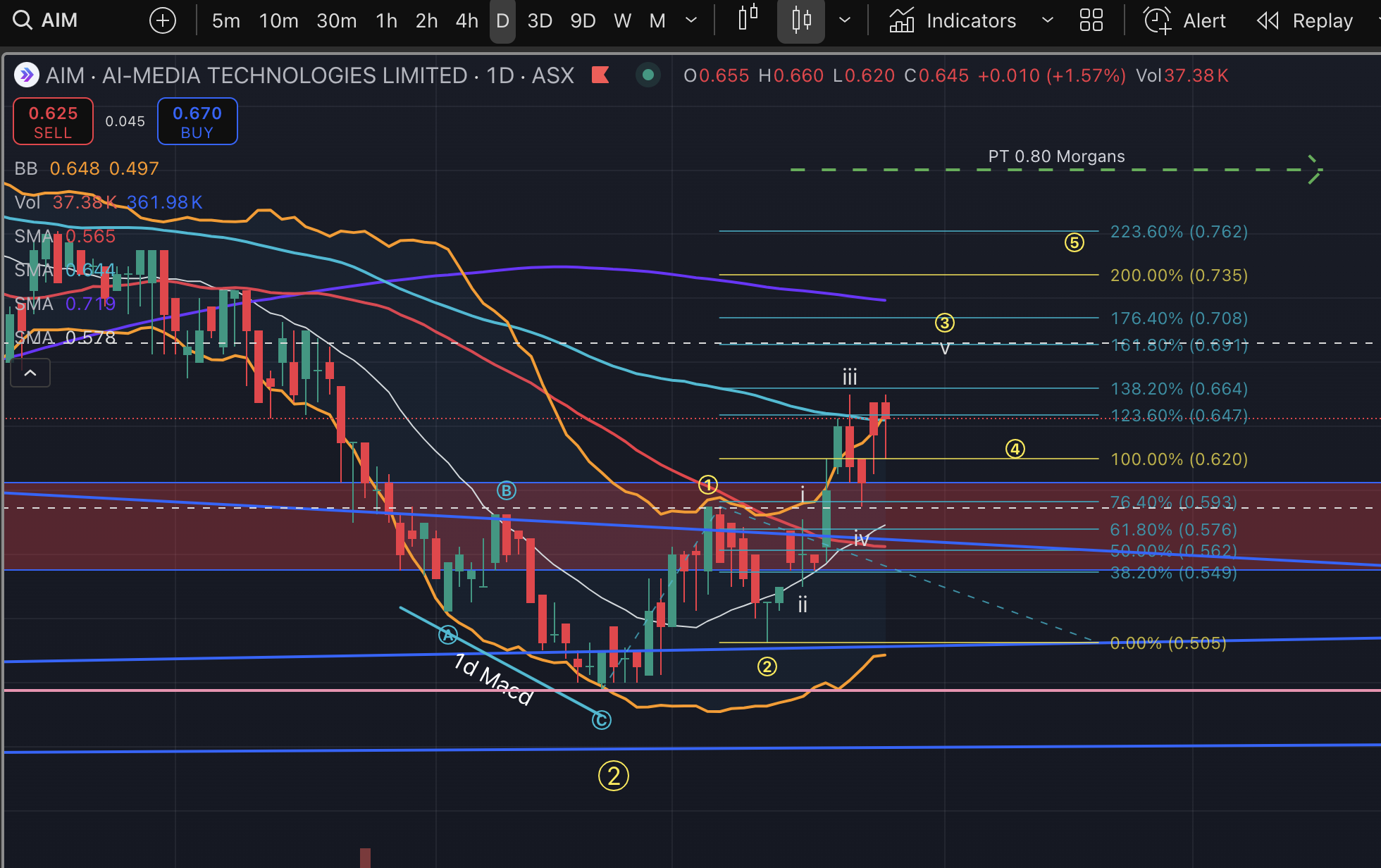Click the 0.670 BUY button
Viewport: 1381px width, 868px height.
tap(197, 122)
